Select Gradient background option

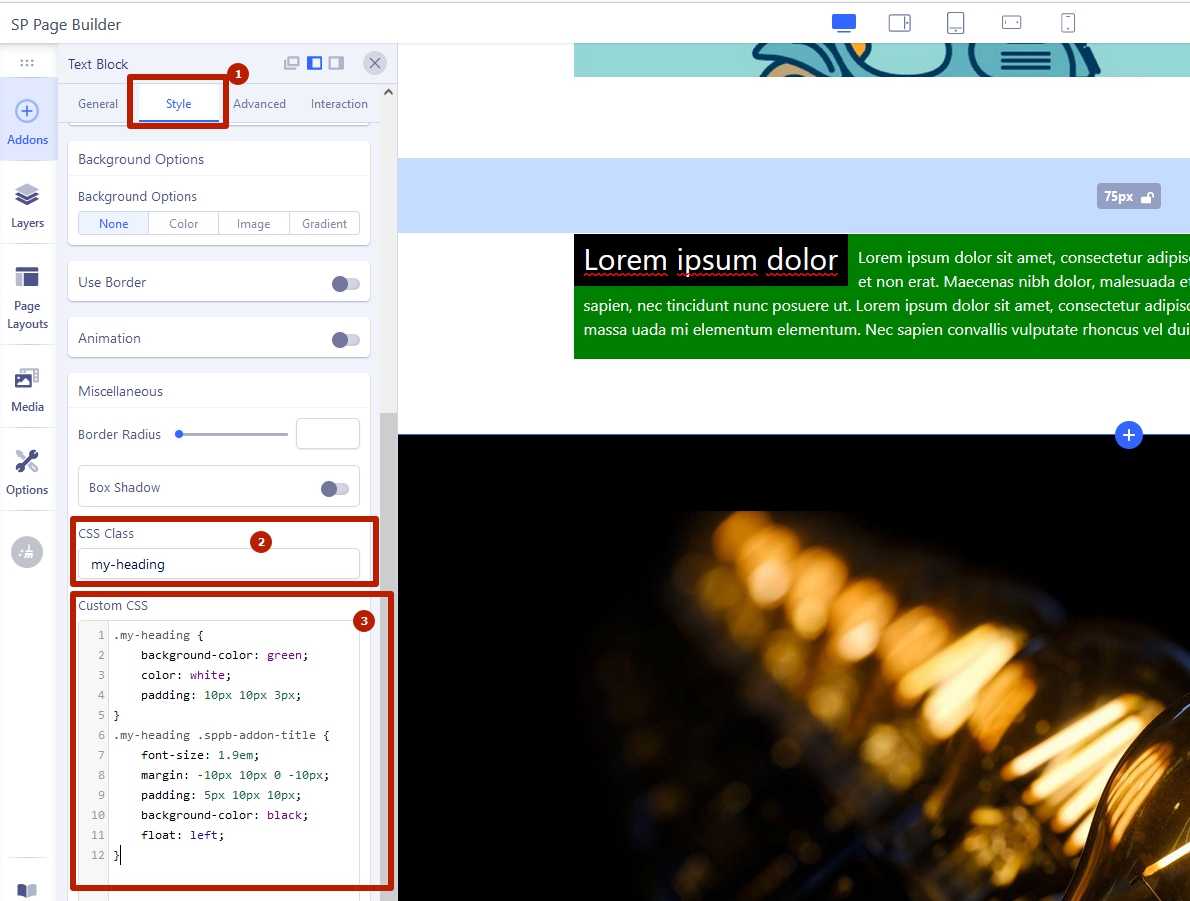pos(324,224)
